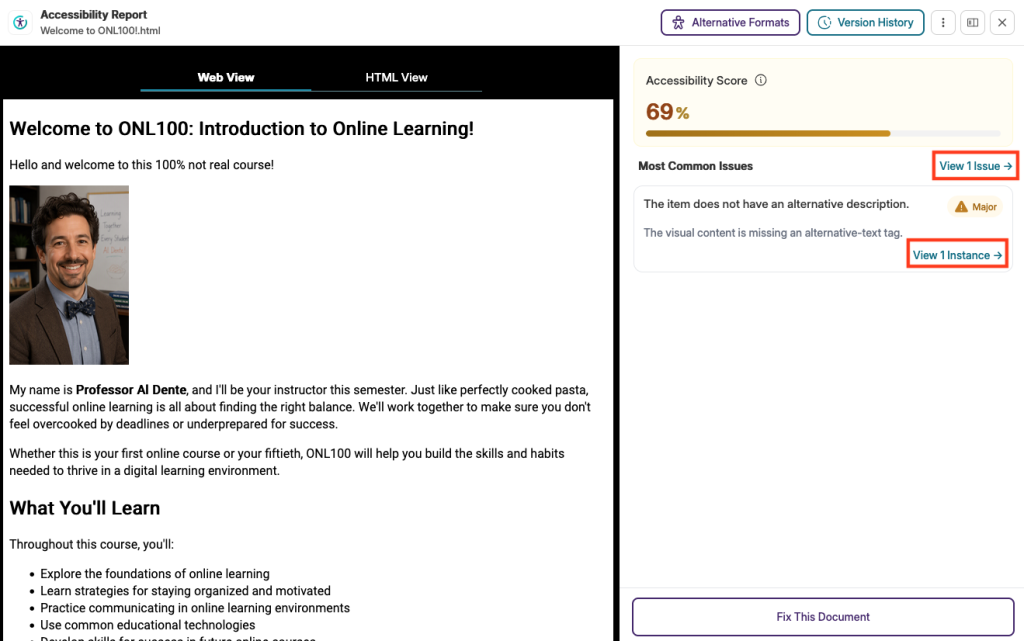Click the Fix This Document button
This screenshot has width=1024, height=641.
point(823,617)
